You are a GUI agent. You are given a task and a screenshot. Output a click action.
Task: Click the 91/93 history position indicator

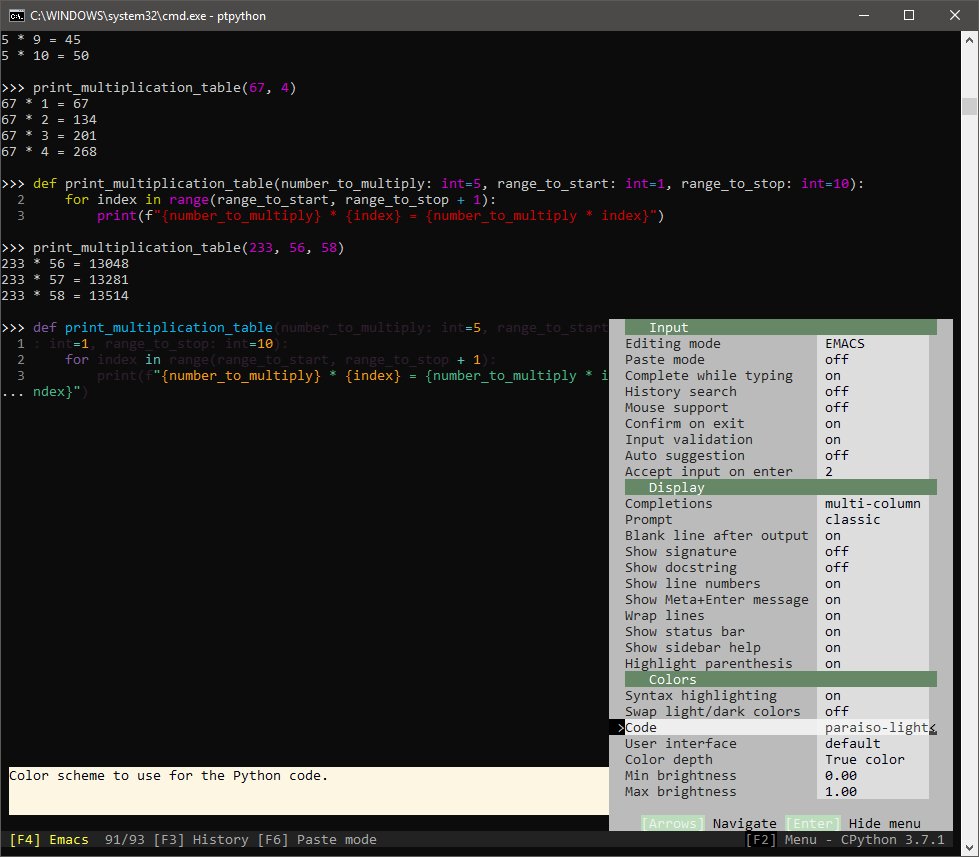click(124, 840)
